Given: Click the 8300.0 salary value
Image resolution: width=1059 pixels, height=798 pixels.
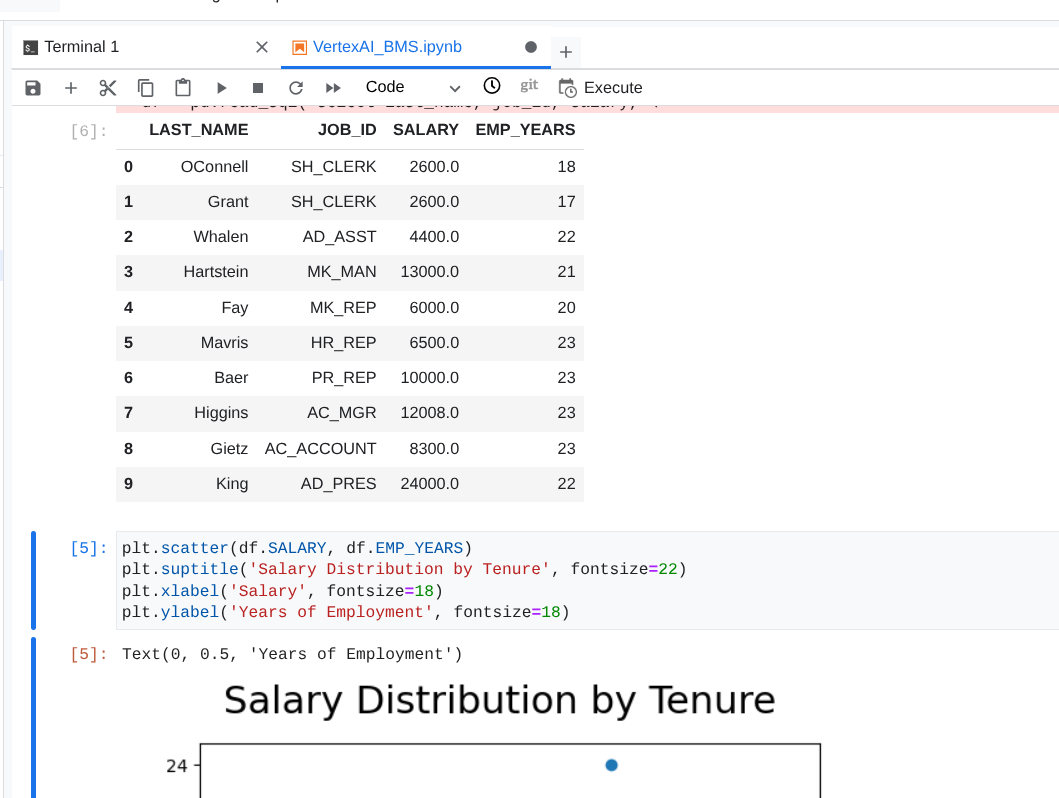Looking at the screenshot, I should coord(434,449).
